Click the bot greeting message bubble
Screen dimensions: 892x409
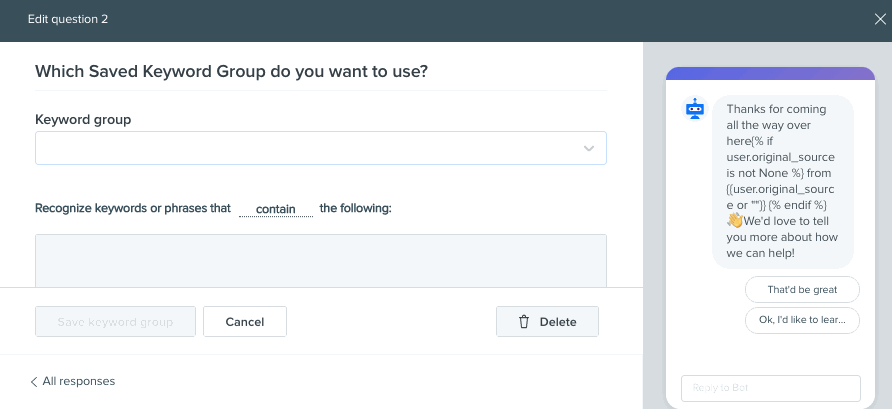coord(783,181)
